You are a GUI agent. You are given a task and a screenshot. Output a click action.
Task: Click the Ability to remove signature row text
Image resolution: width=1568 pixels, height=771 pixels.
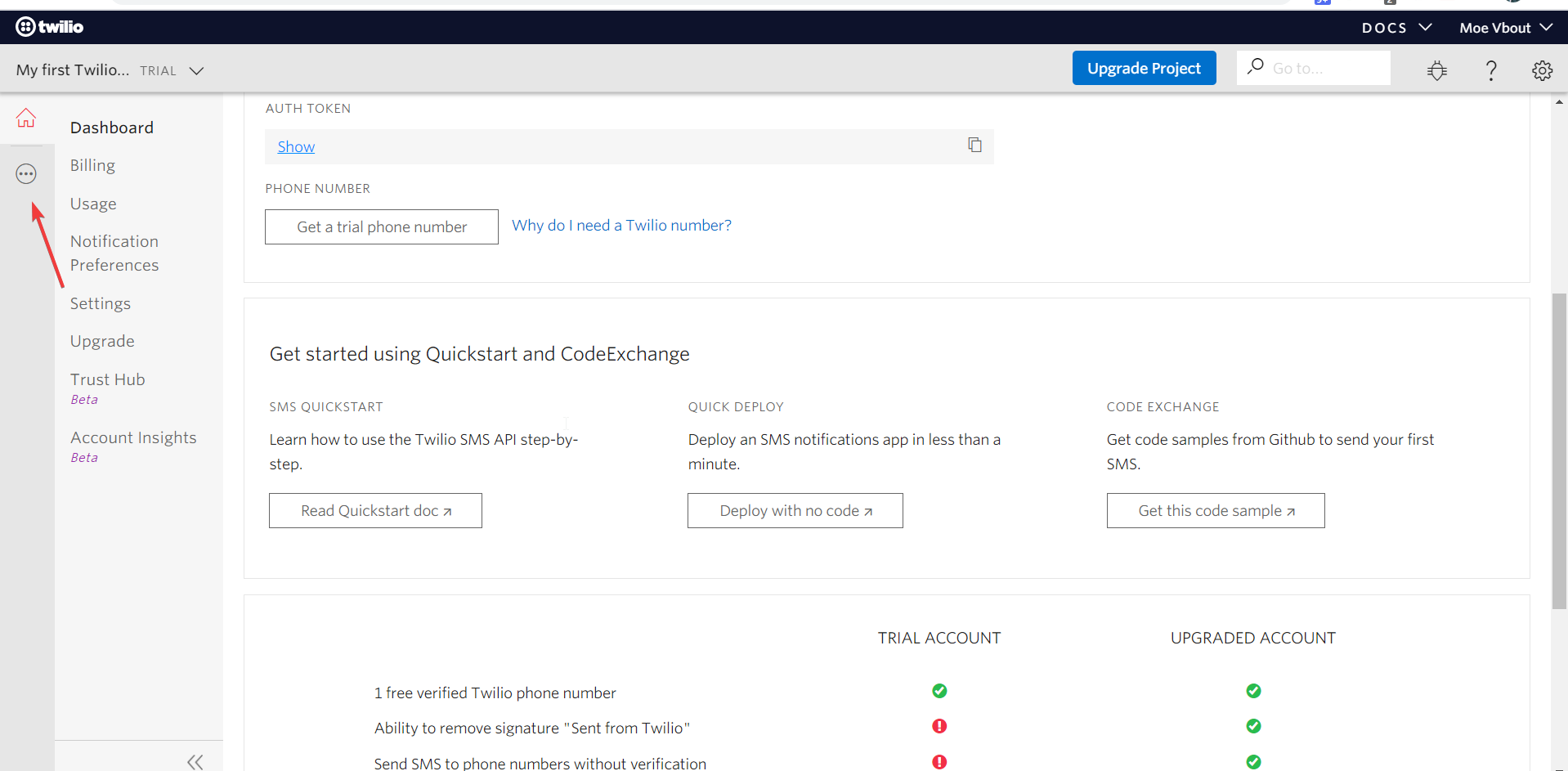point(532,728)
